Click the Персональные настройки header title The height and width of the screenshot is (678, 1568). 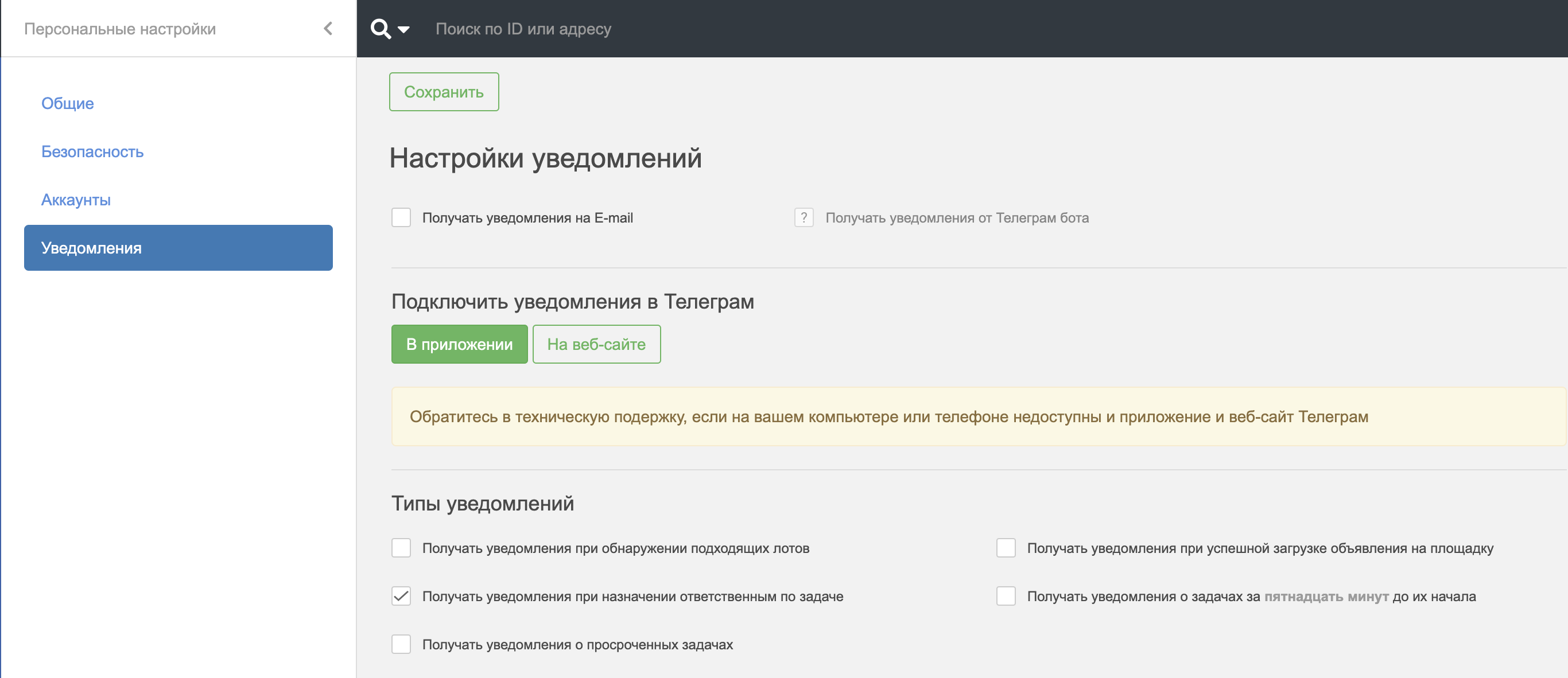(120, 29)
